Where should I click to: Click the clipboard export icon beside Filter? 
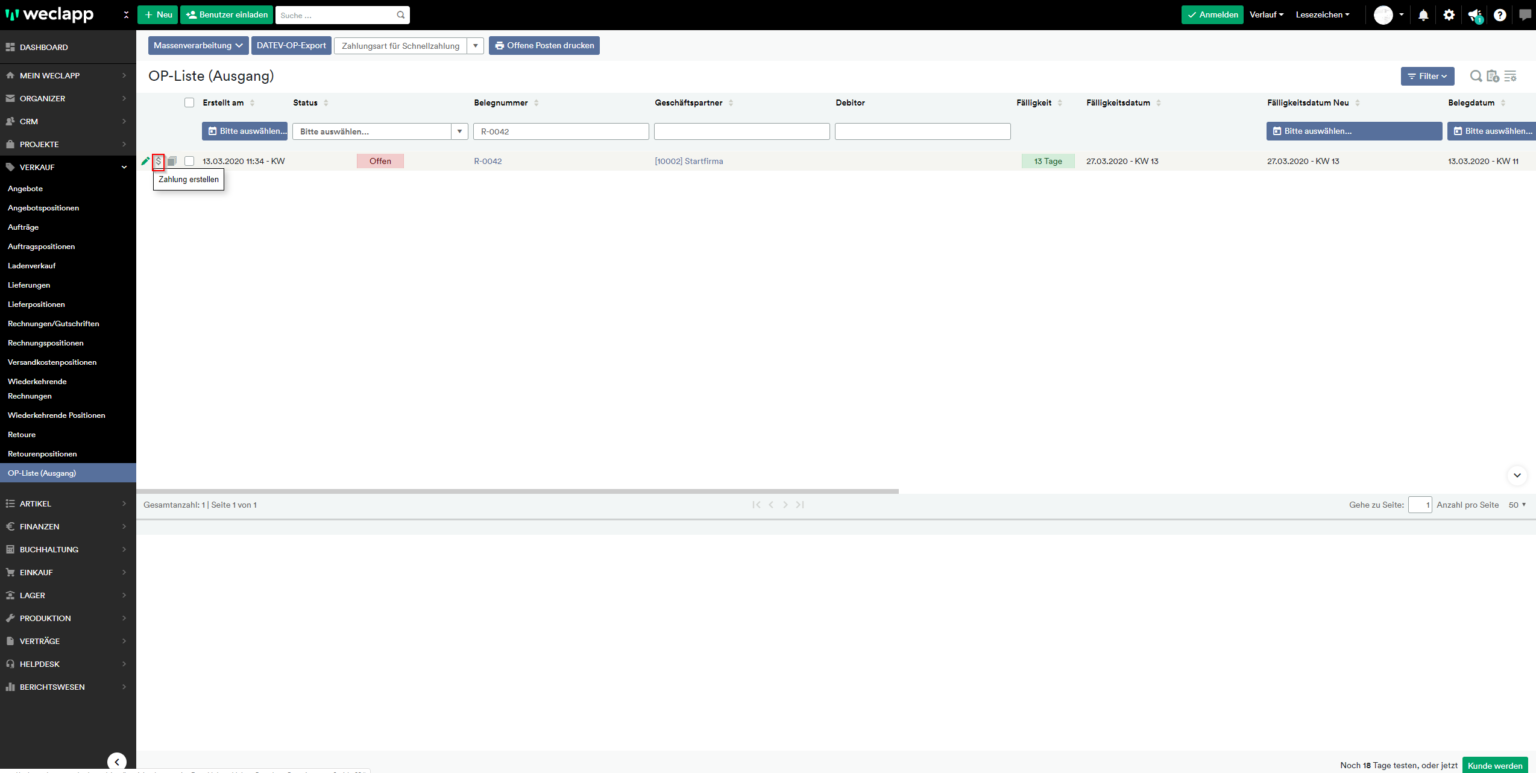(x=1492, y=76)
